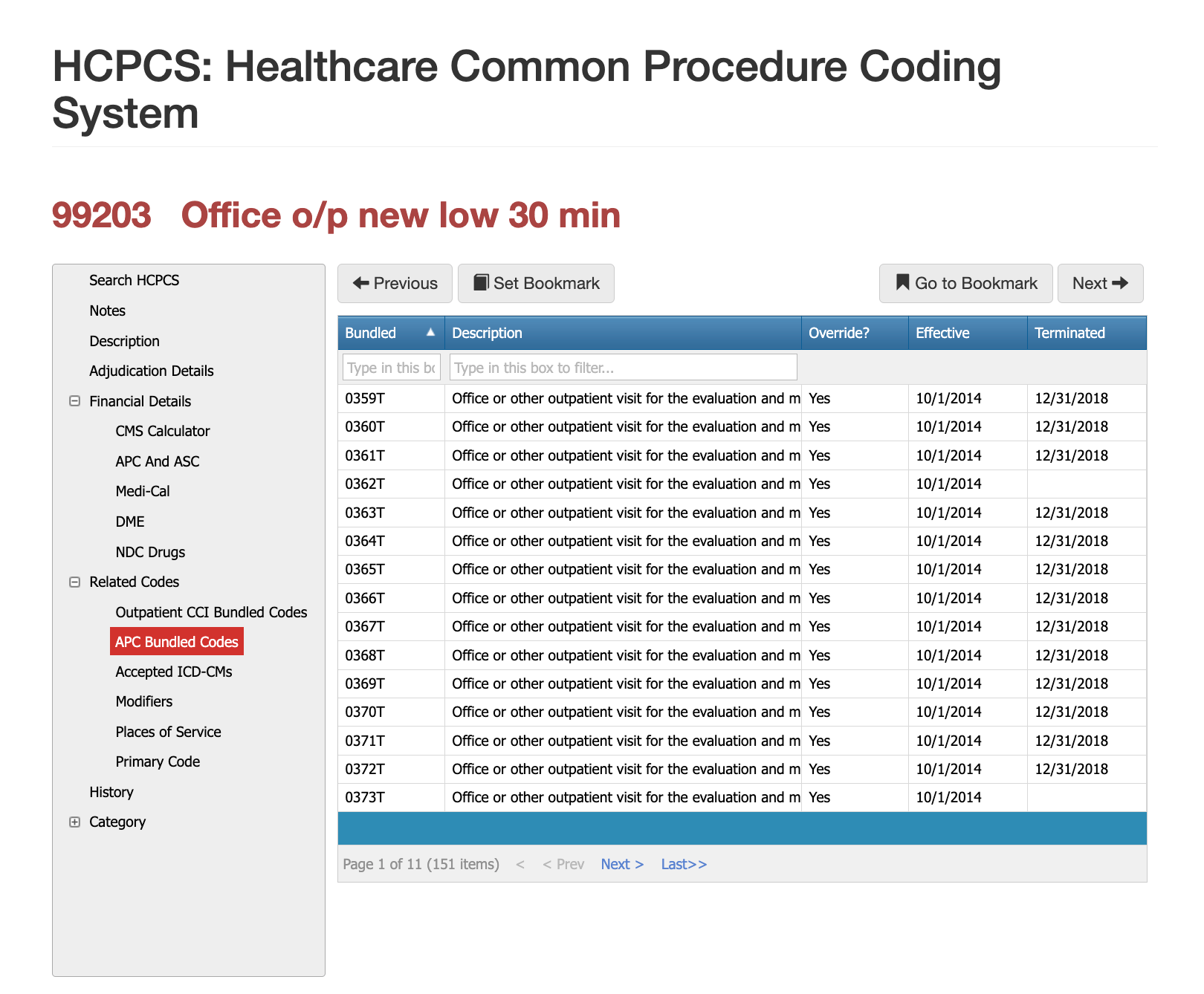Image resolution: width=1204 pixels, height=994 pixels.
Task: Select the Modifiers sidebar entry
Action: [x=143, y=701]
